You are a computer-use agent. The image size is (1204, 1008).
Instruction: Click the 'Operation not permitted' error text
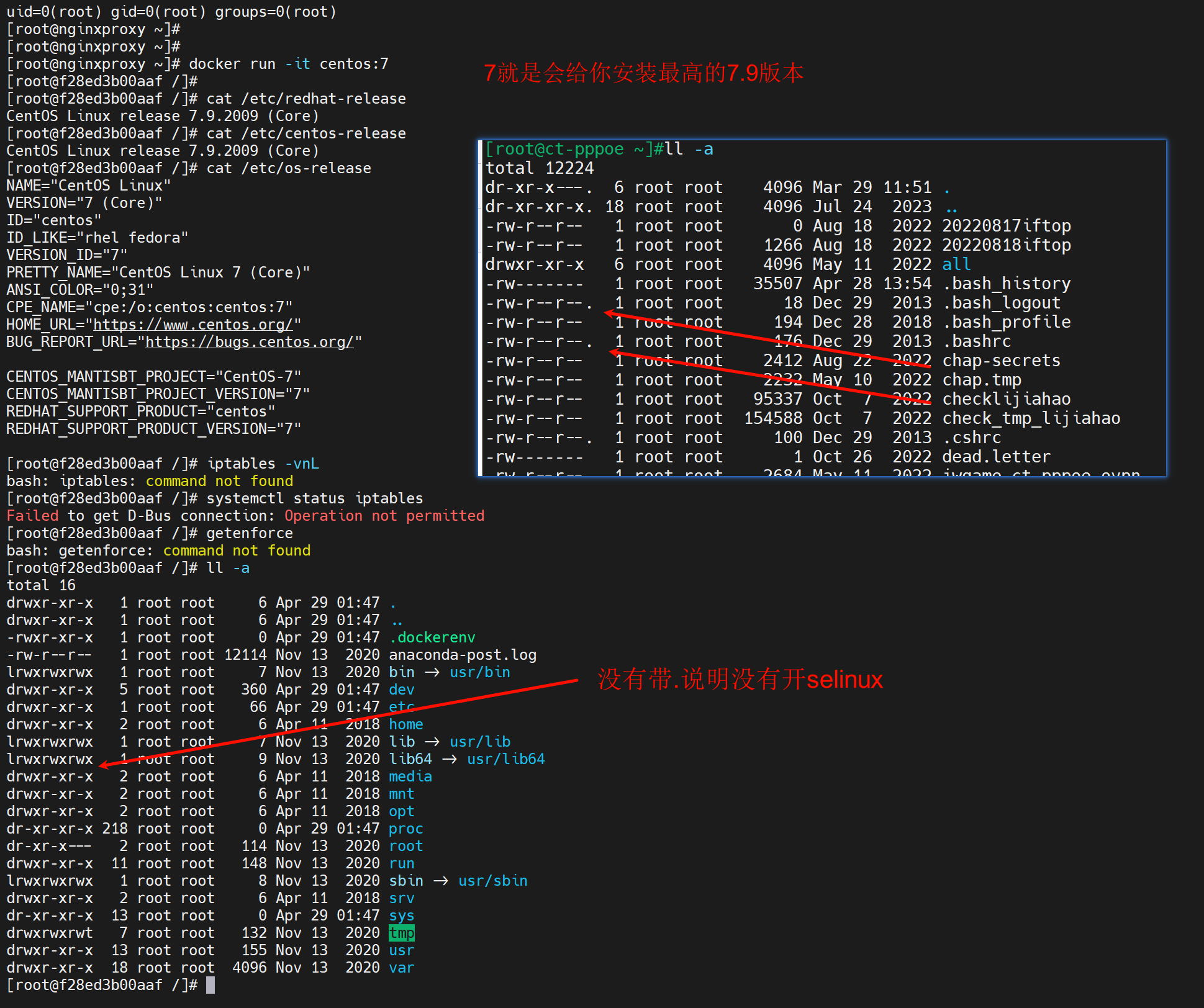tap(384, 516)
